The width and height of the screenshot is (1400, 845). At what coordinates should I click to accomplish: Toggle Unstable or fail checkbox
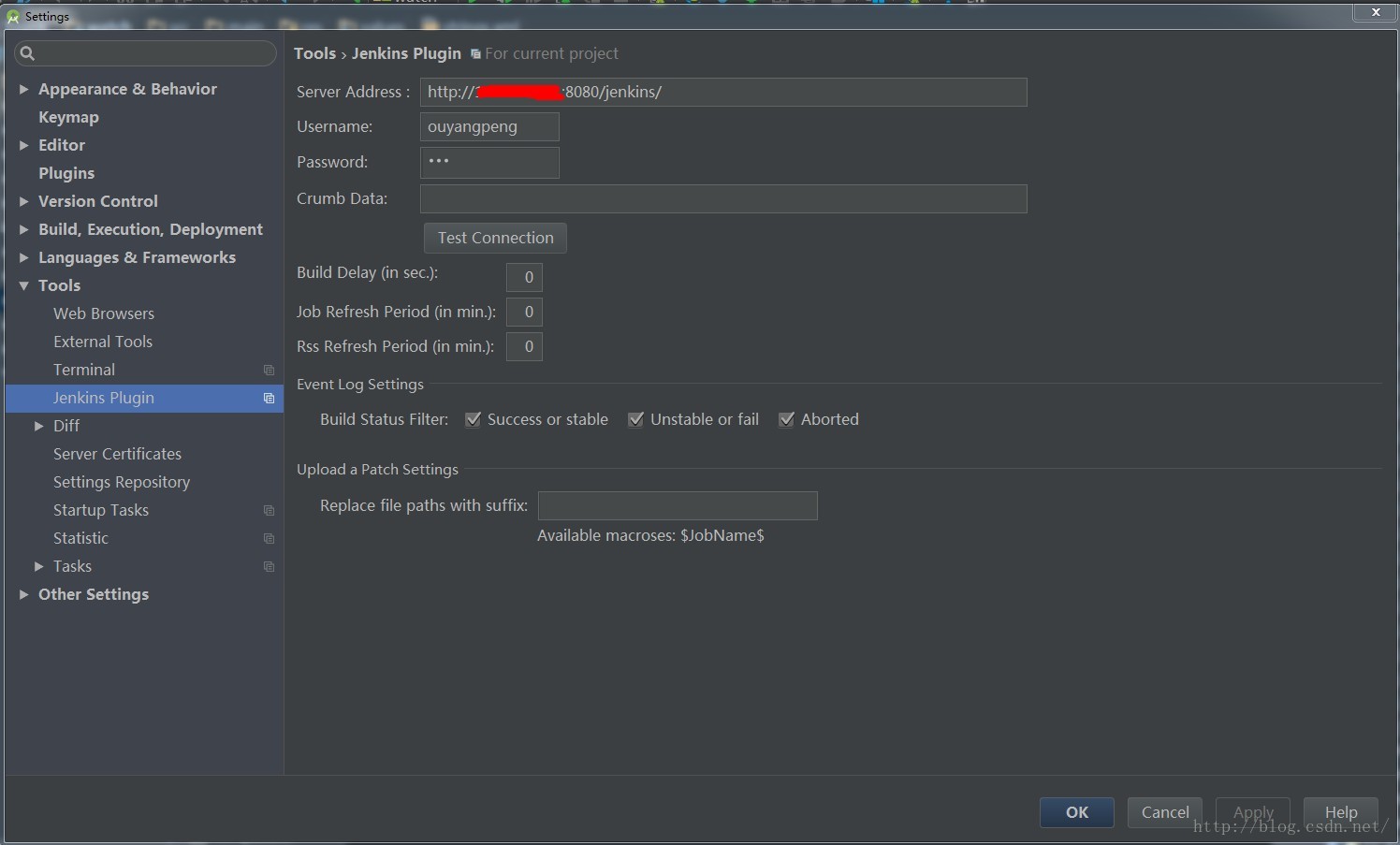click(x=635, y=419)
